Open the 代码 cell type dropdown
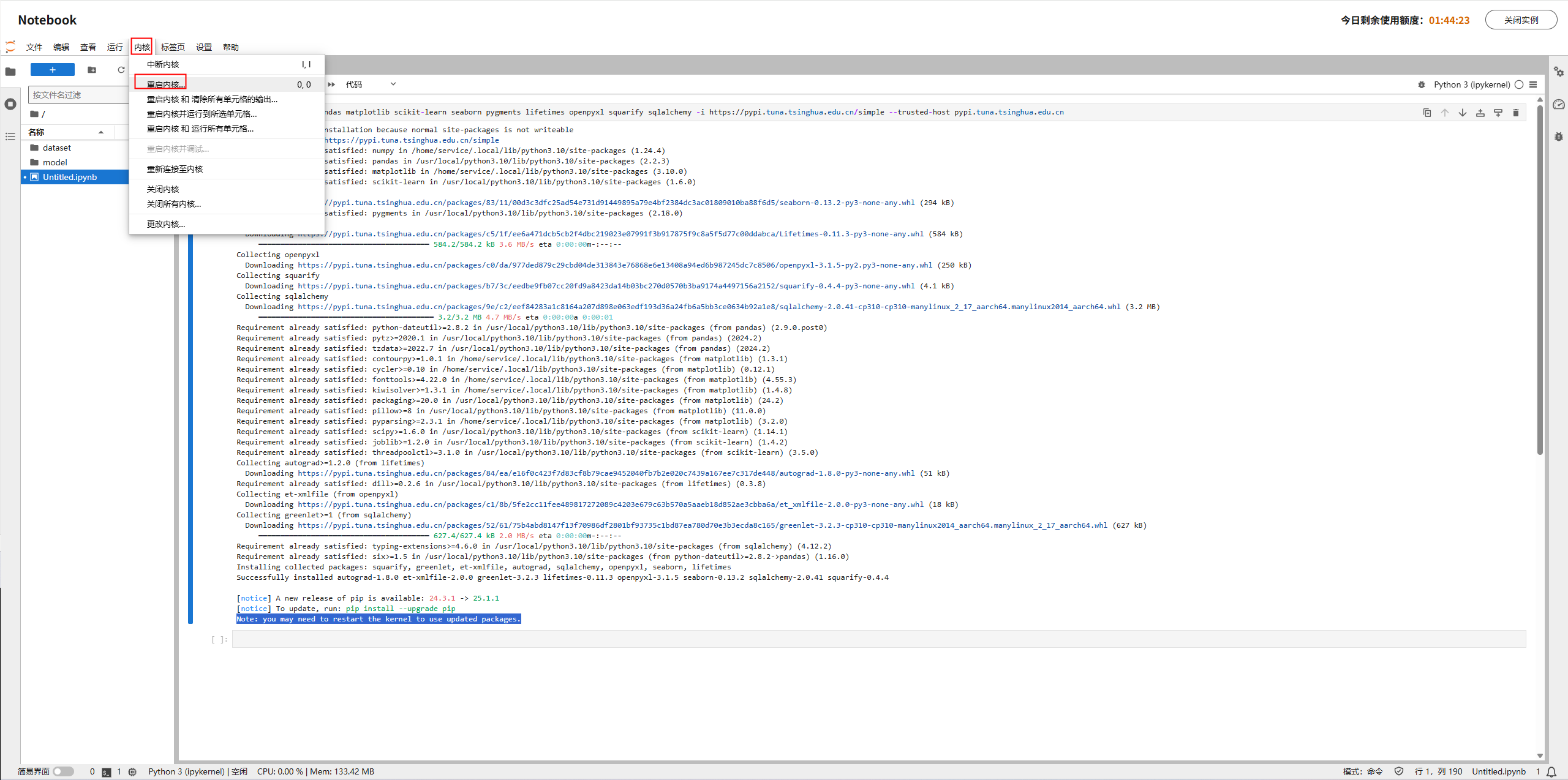Image resolution: width=1568 pixels, height=780 pixels. [x=371, y=84]
